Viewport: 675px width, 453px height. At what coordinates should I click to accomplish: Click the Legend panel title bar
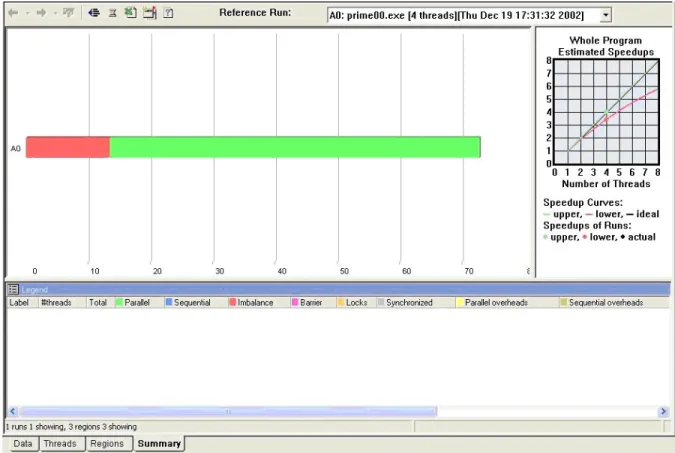coord(338,289)
